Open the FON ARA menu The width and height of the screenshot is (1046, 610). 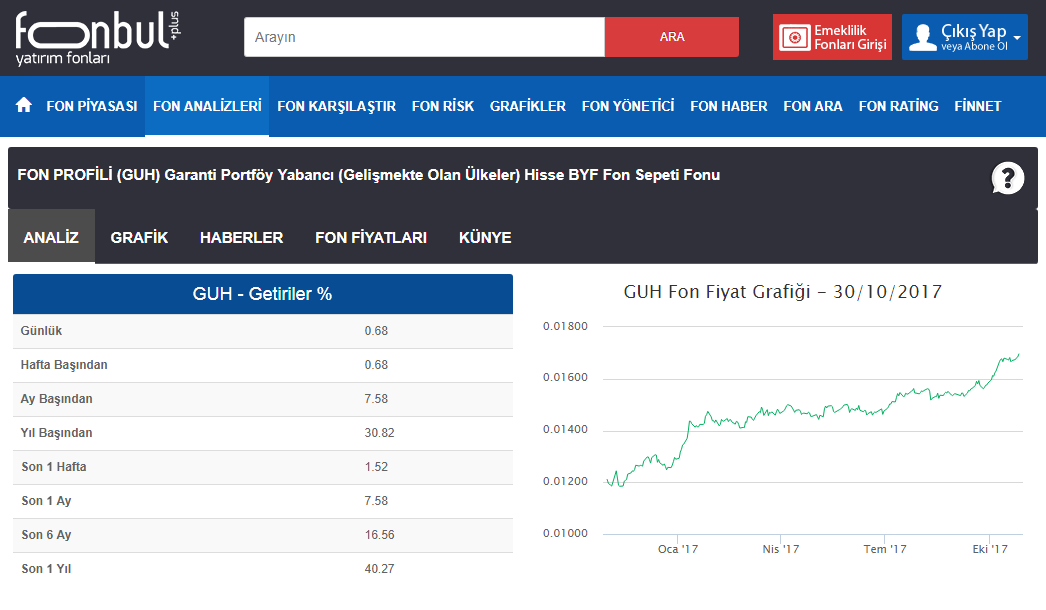813,106
